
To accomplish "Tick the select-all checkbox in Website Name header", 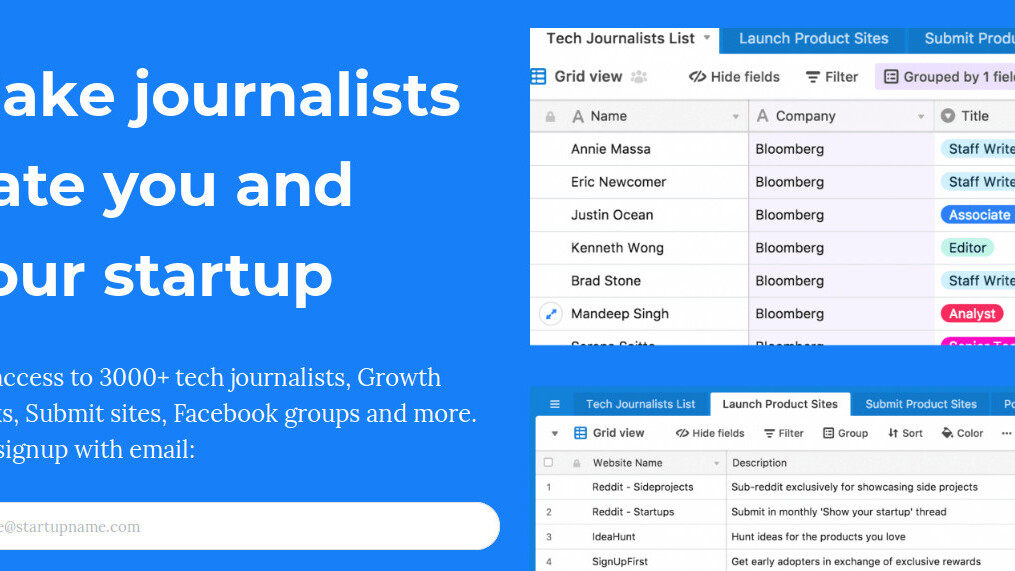I will [548, 463].
